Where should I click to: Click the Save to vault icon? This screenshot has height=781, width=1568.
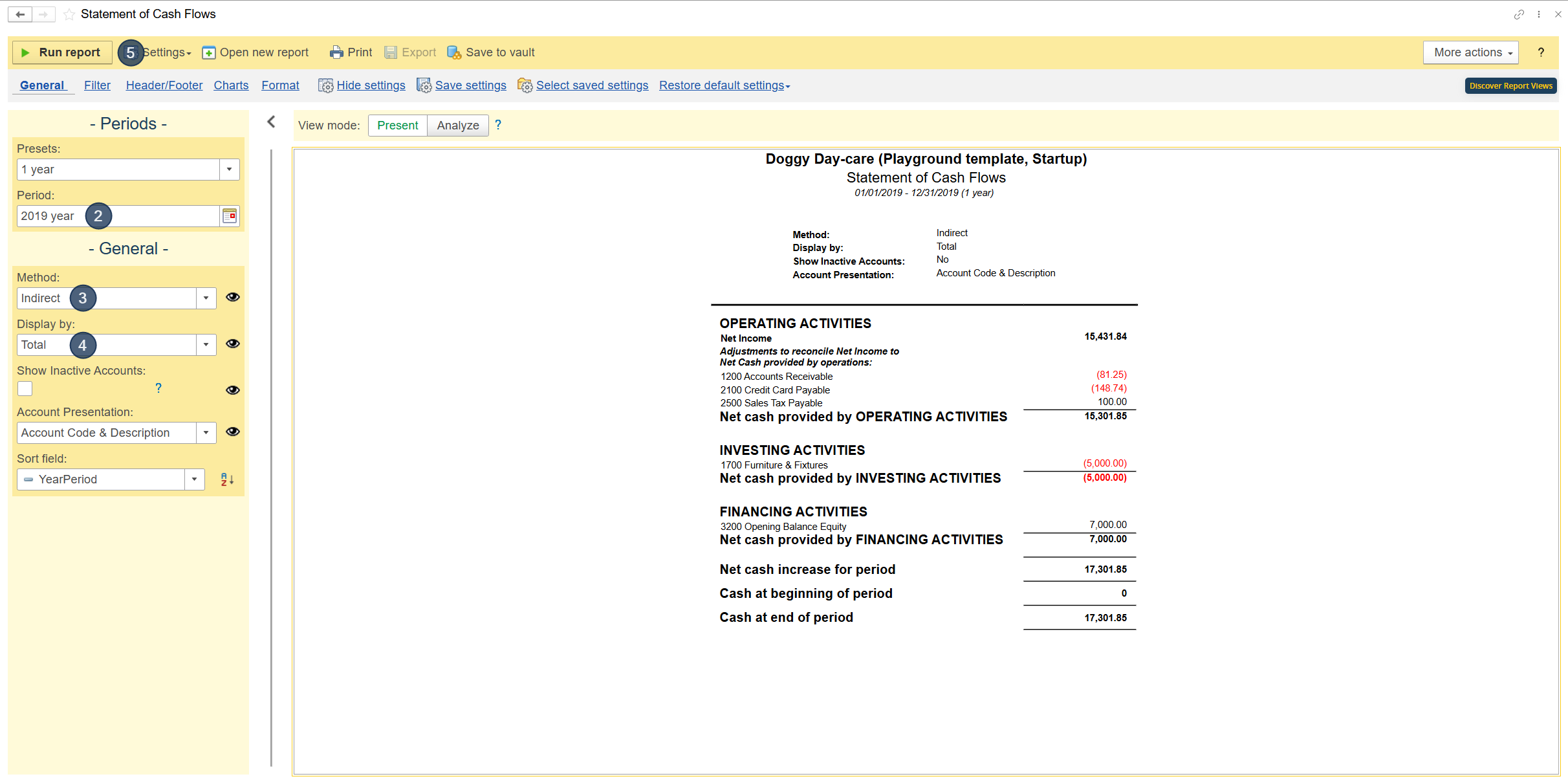click(x=454, y=52)
